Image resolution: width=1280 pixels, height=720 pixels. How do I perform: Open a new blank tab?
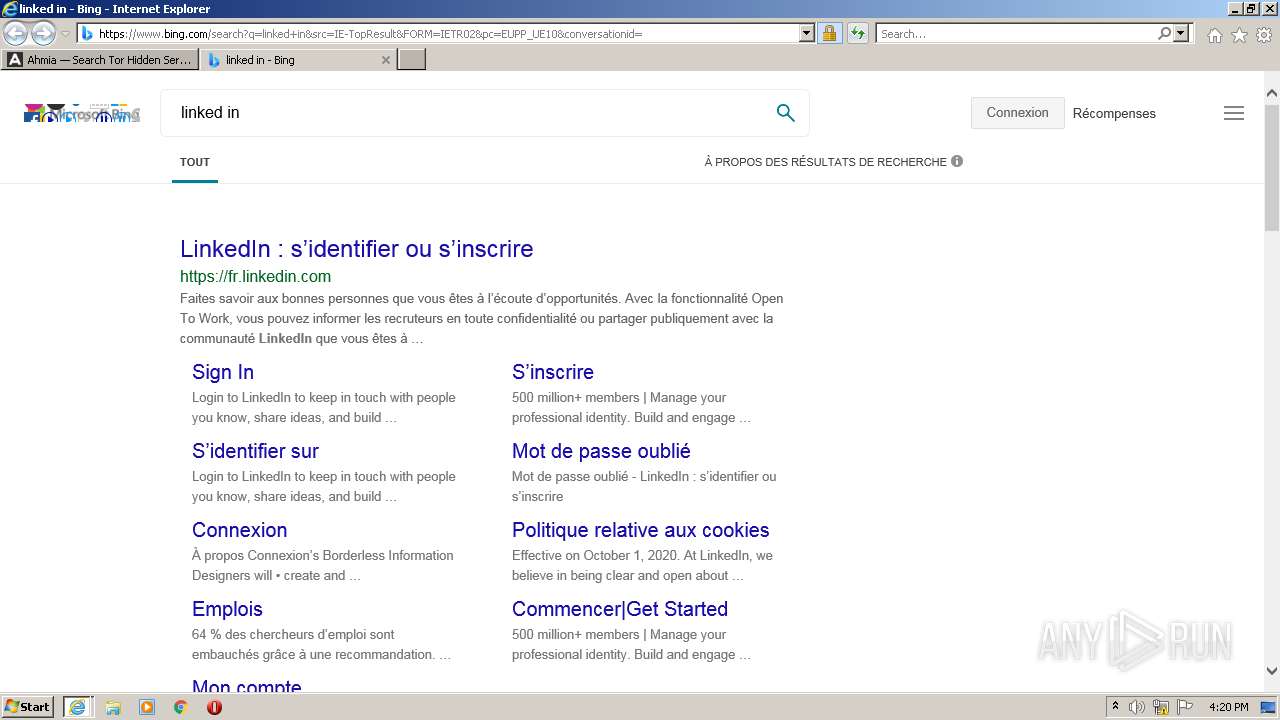[412, 60]
